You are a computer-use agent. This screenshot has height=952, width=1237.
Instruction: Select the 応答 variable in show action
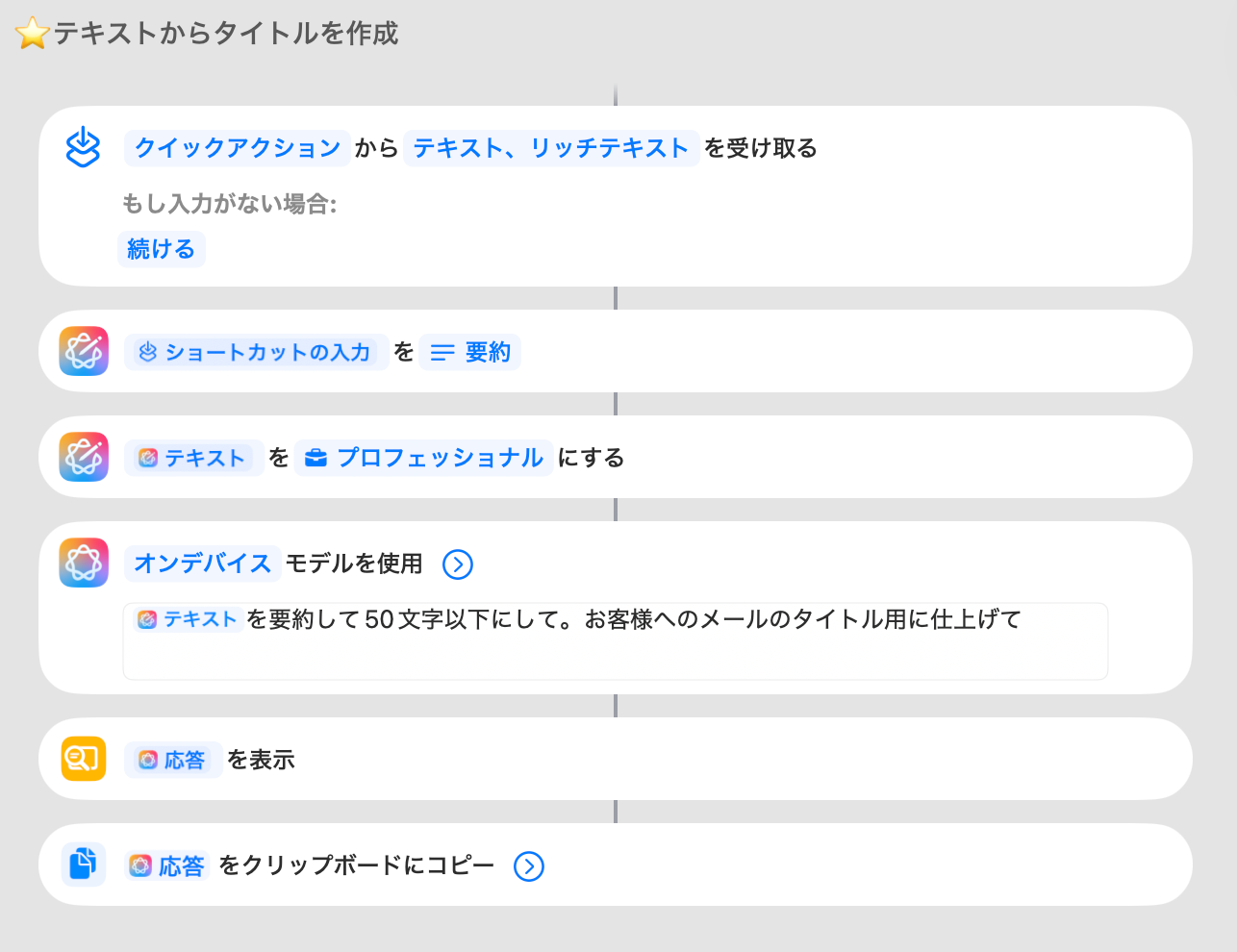[173, 760]
